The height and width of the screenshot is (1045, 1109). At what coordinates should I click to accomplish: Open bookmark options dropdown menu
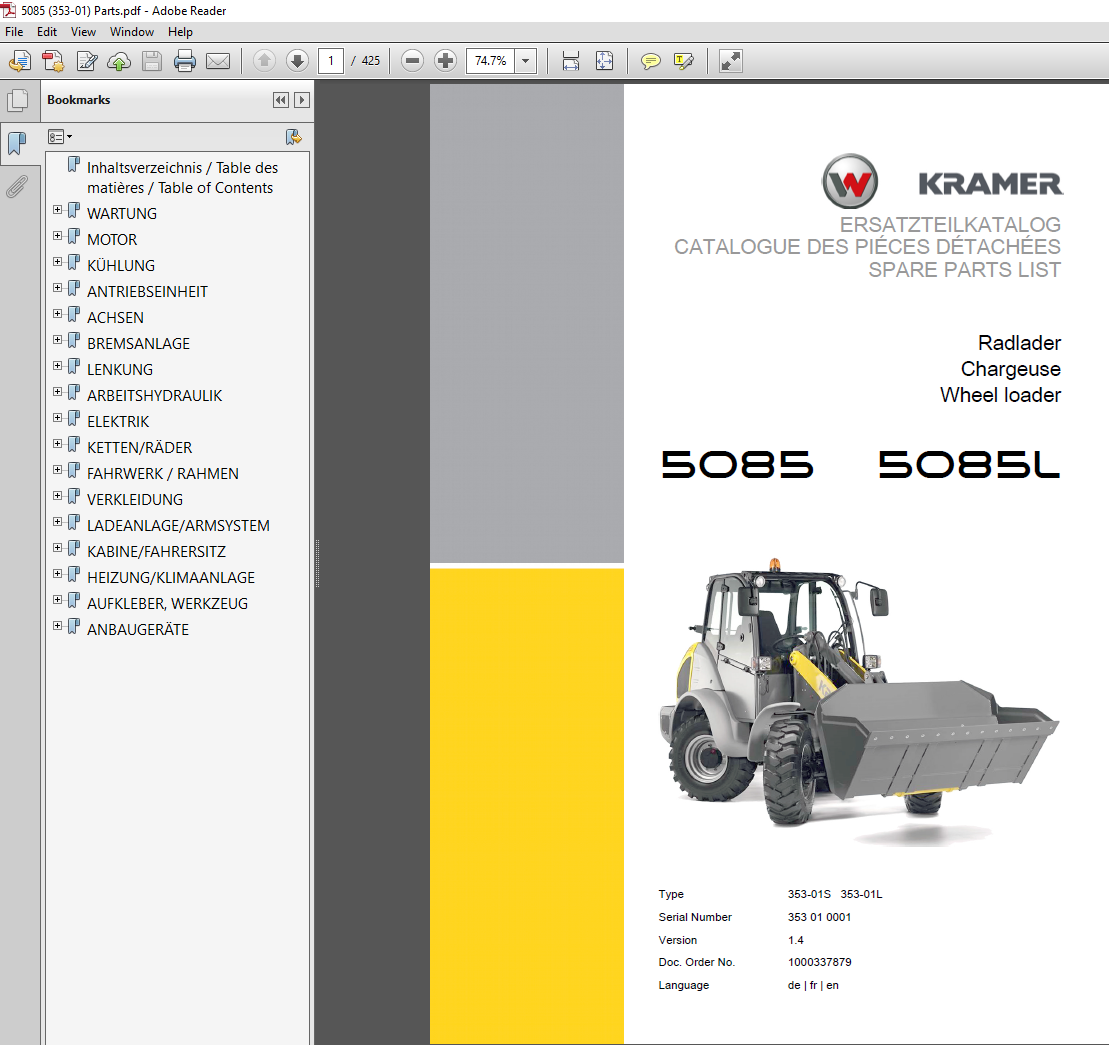(61, 137)
